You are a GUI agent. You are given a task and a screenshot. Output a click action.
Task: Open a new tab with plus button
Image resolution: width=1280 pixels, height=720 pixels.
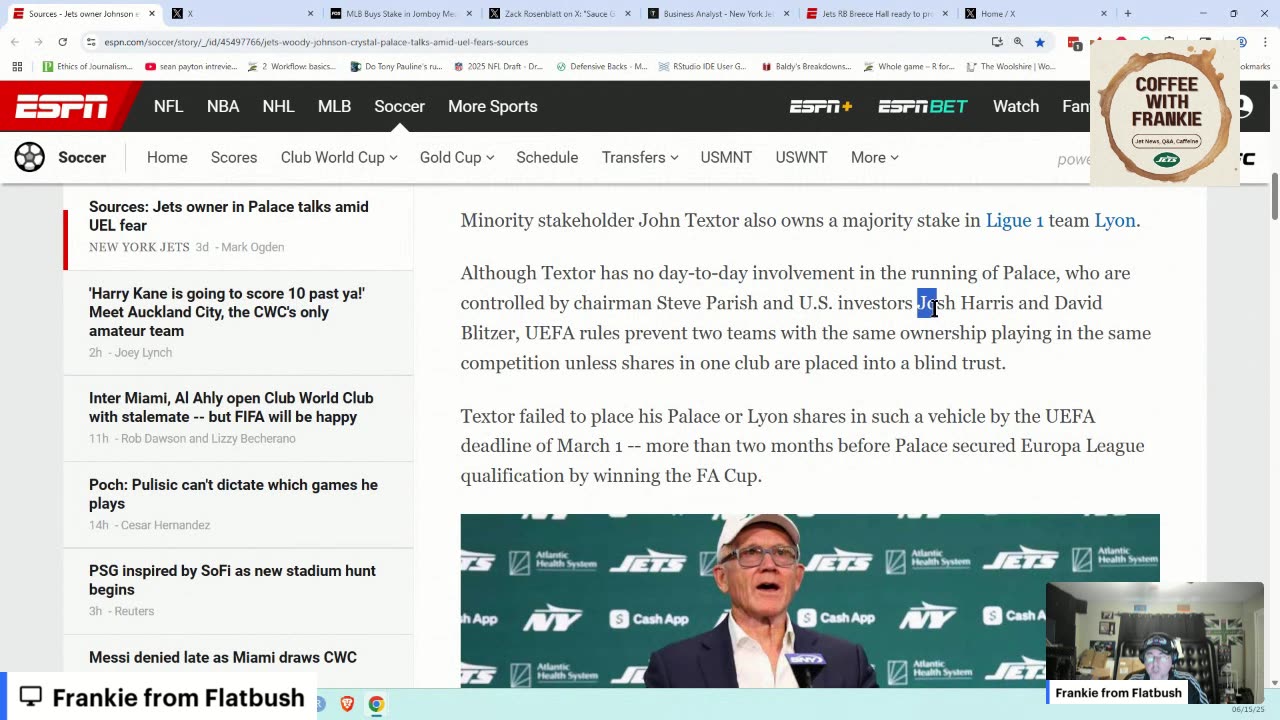(1127, 14)
